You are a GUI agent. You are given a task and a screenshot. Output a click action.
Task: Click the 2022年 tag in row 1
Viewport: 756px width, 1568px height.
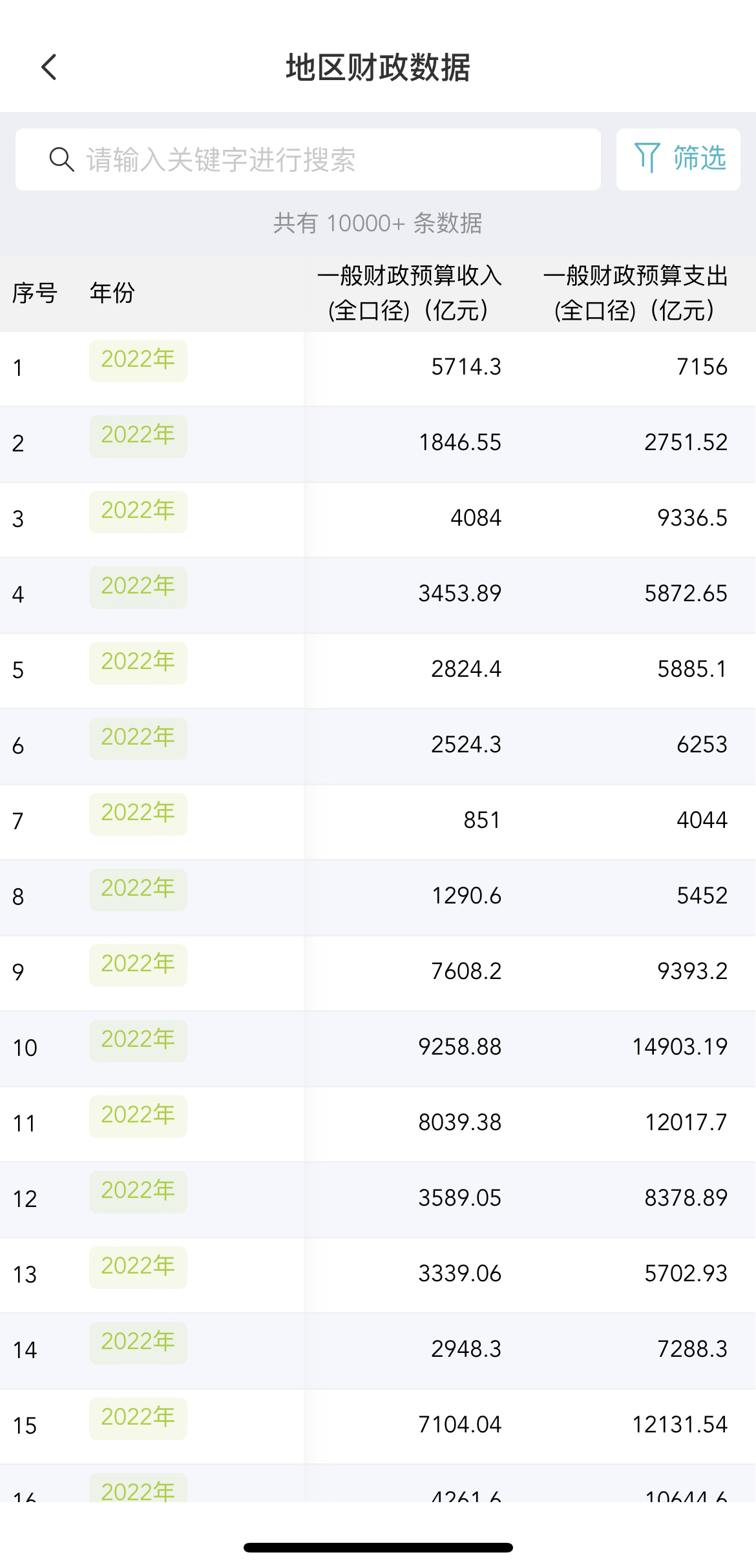pos(138,360)
